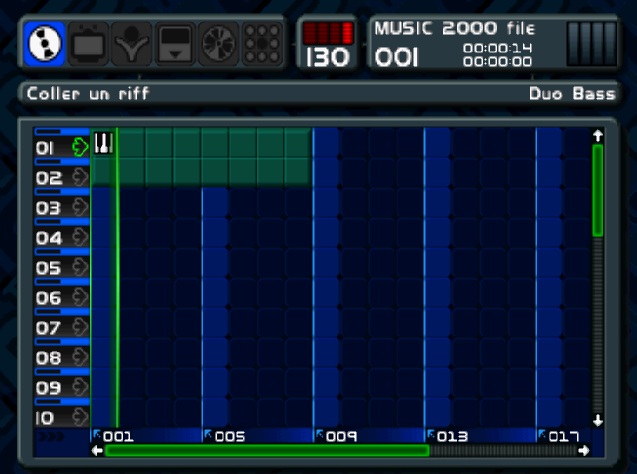Click the Duo Bass riff name

click(572, 94)
